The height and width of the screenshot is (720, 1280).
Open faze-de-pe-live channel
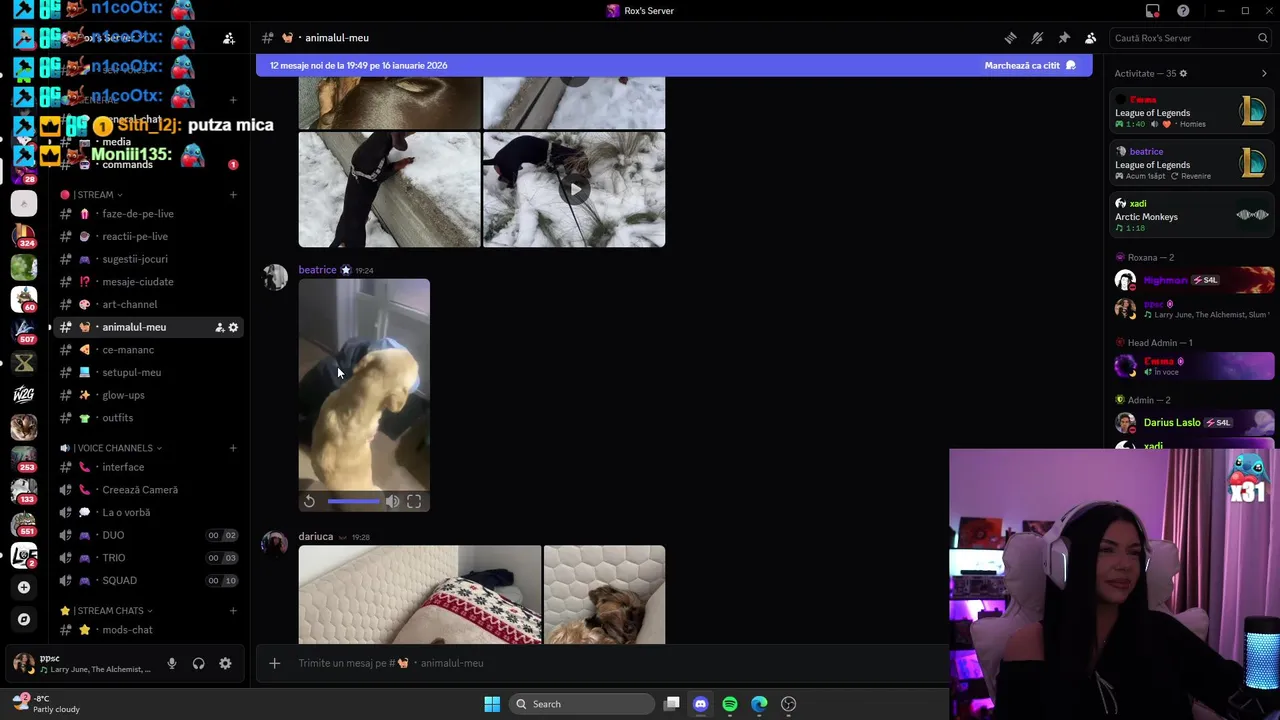coord(148,214)
